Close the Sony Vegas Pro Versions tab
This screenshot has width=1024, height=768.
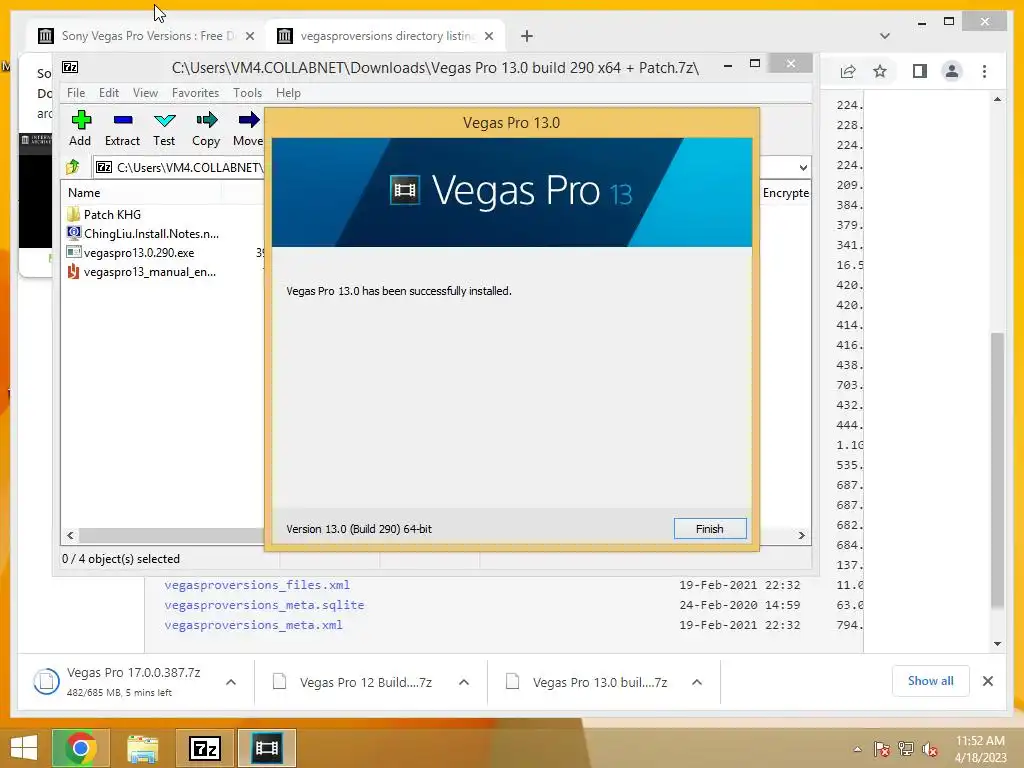[x=249, y=37]
